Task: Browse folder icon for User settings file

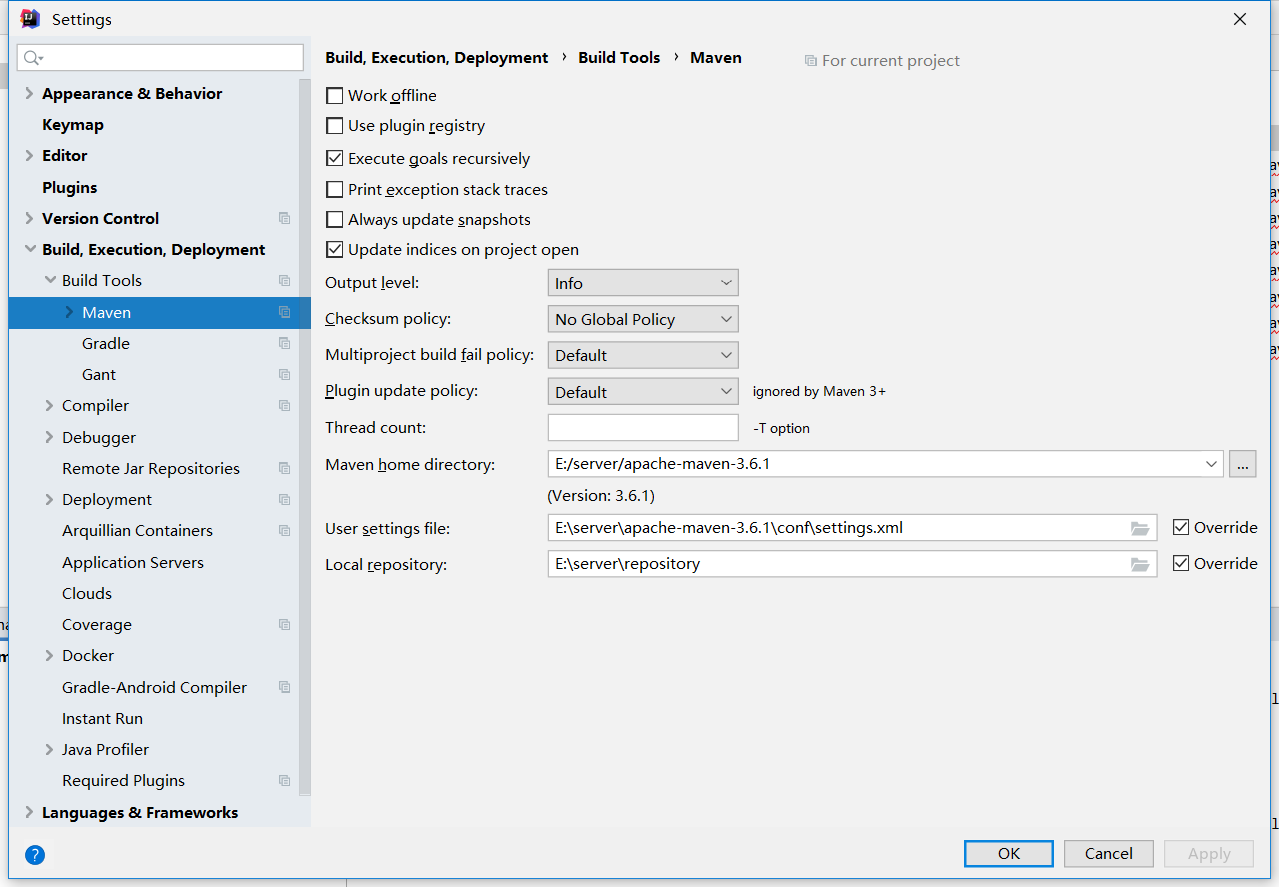Action: (1140, 528)
